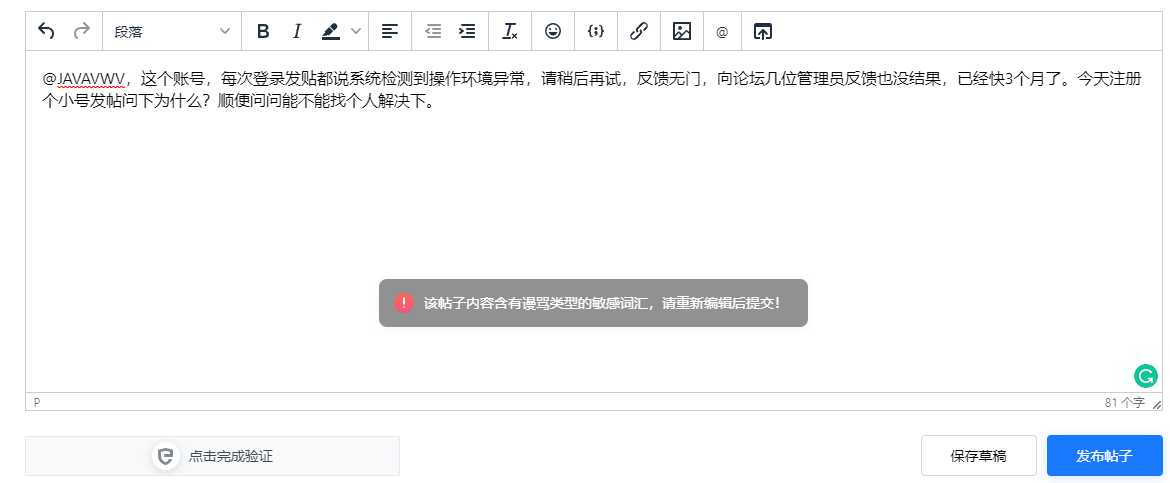
Task: Increase paragraph indent
Action: (467, 31)
